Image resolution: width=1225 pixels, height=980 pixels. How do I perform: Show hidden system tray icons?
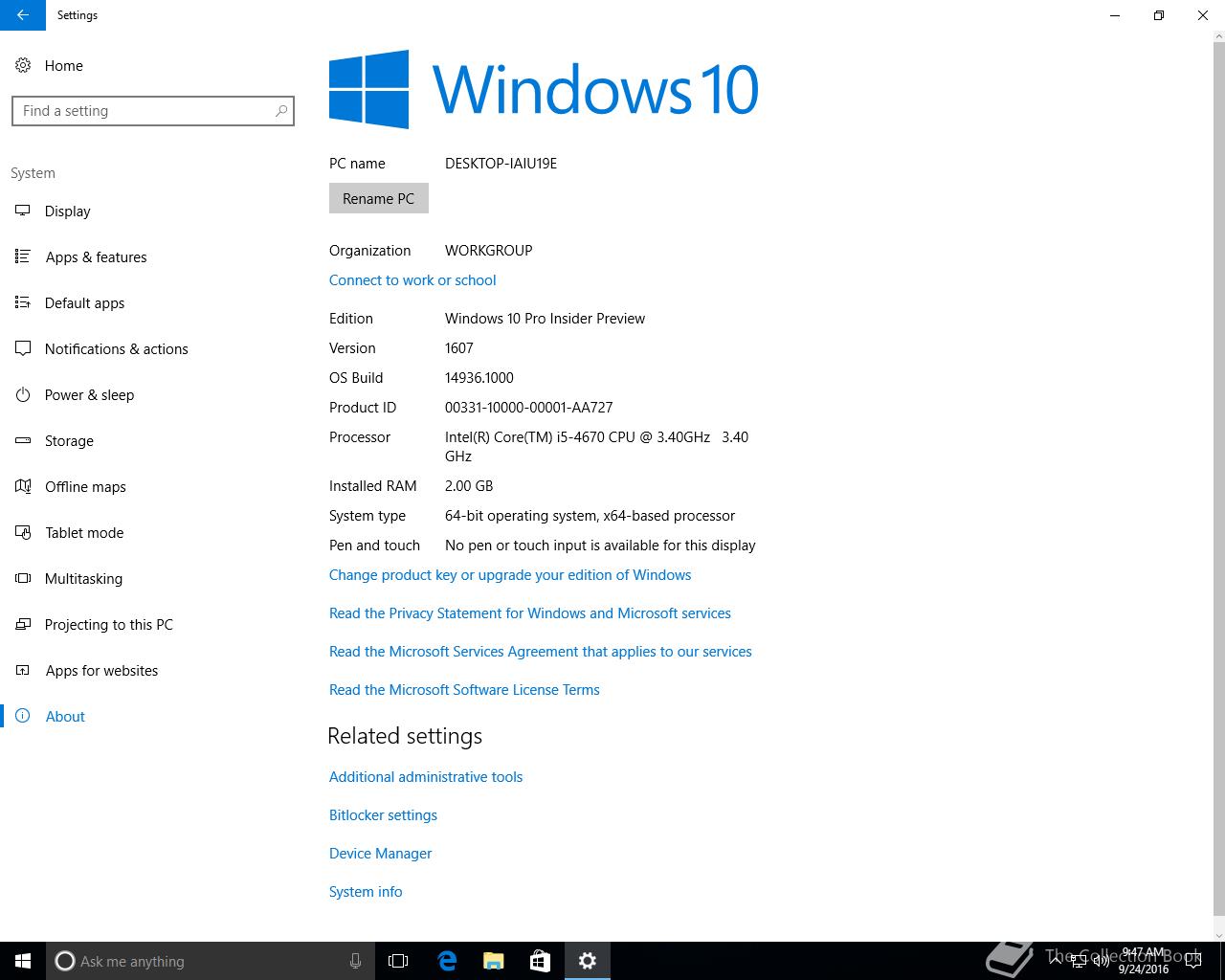(x=1055, y=961)
